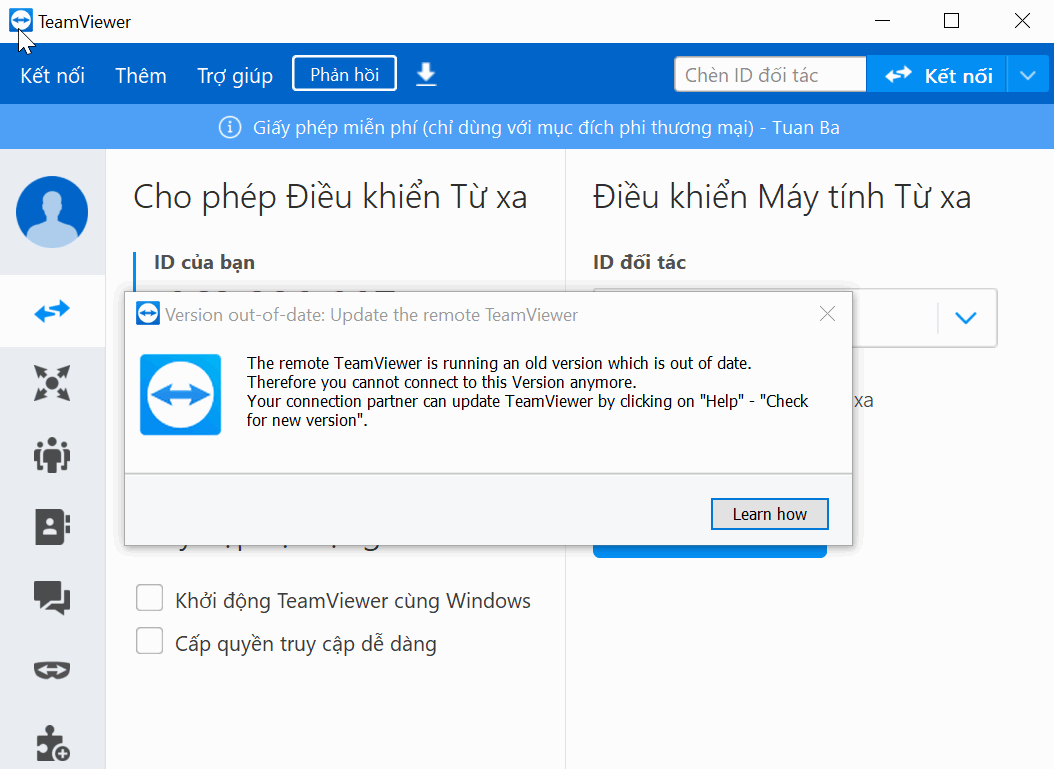Screen dimensions: 1054x769
Task: Click the small TeamViewer icon in dialog title
Action: (148, 313)
